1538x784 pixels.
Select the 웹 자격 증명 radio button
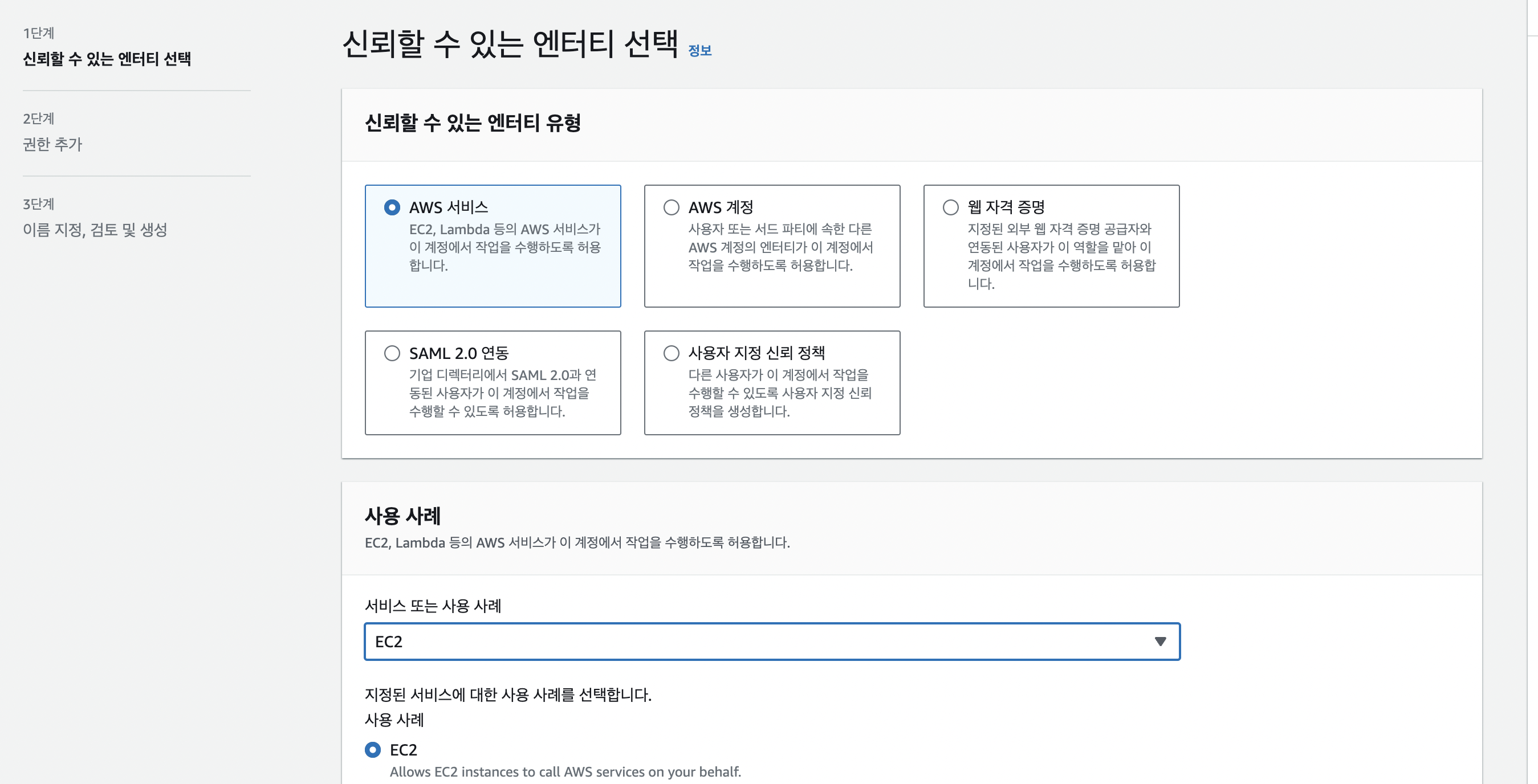950,207
